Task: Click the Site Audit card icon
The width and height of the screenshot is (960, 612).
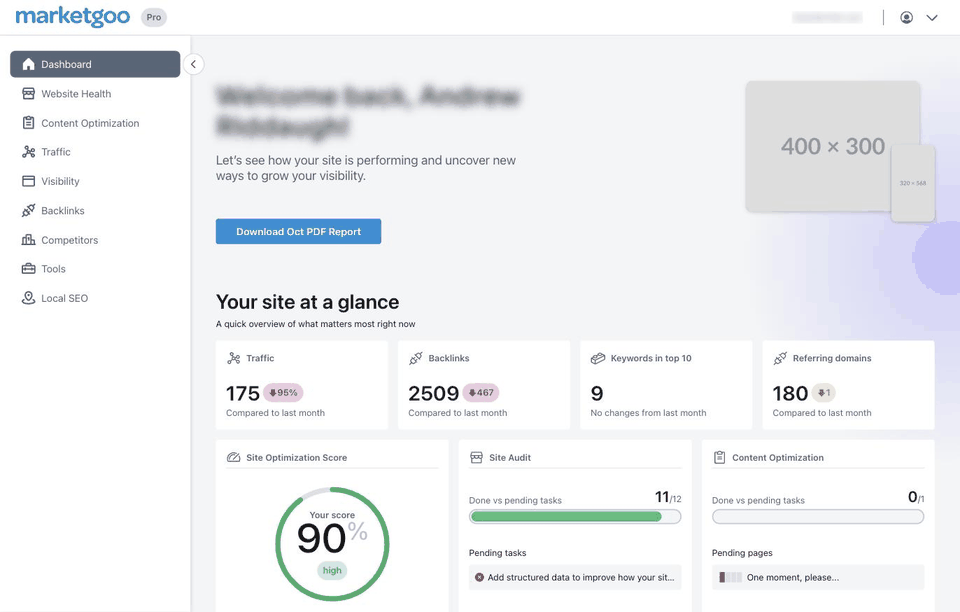Action: pos(476,457)
